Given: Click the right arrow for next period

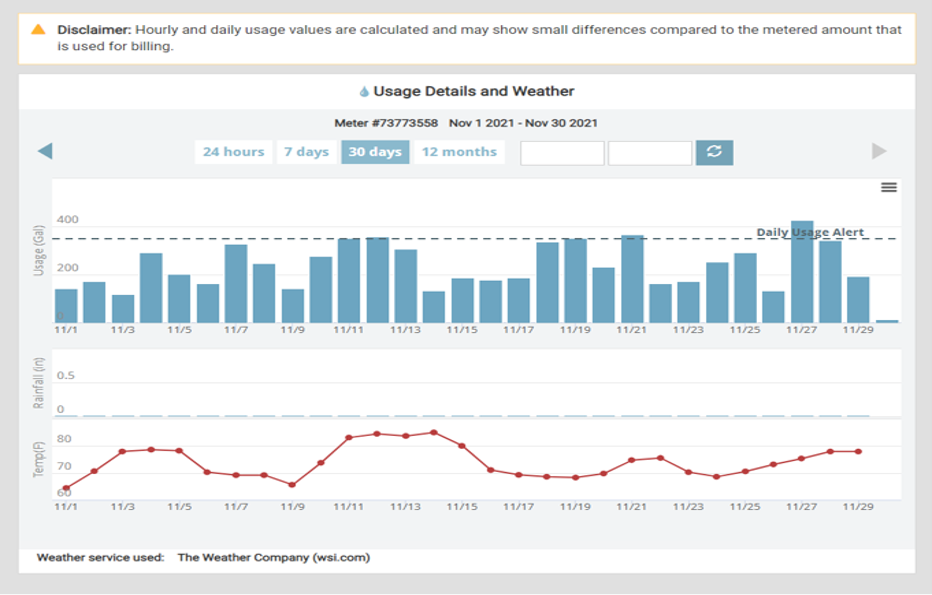Looking at the screenshot, I should click(x=879, y=151).
